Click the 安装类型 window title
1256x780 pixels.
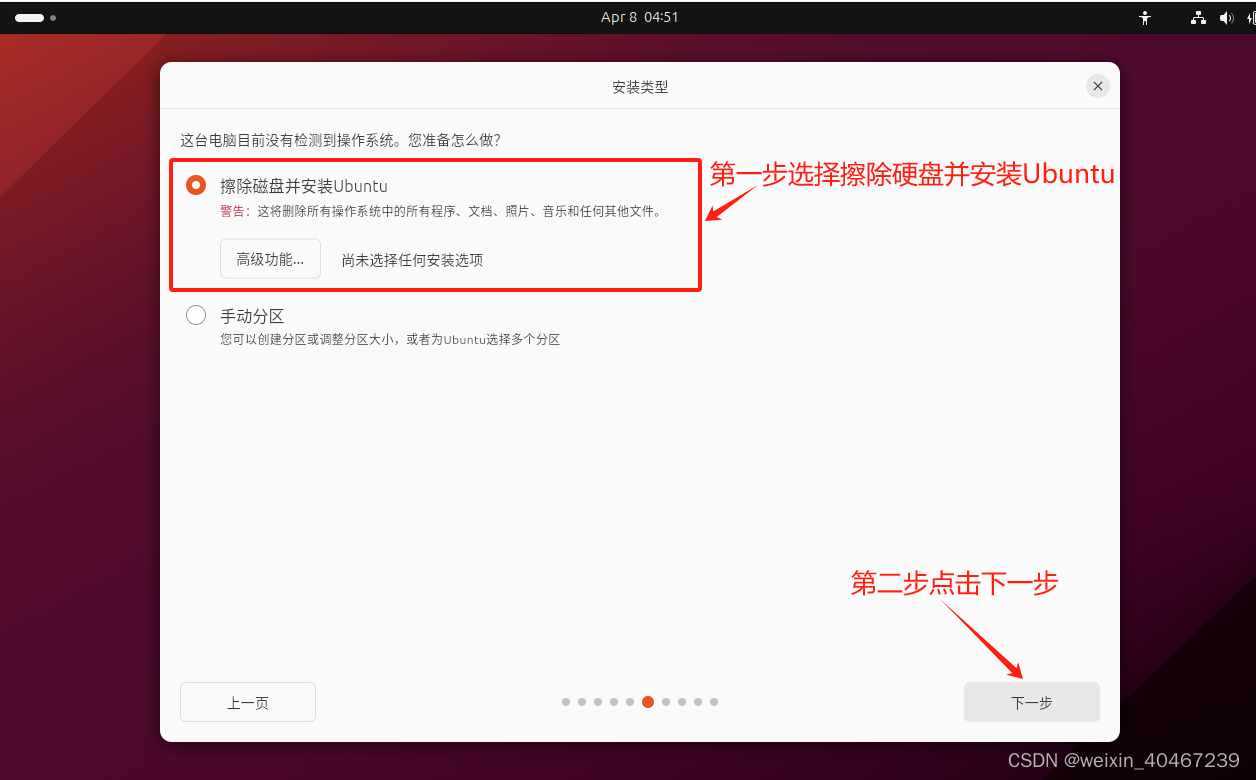640,87
